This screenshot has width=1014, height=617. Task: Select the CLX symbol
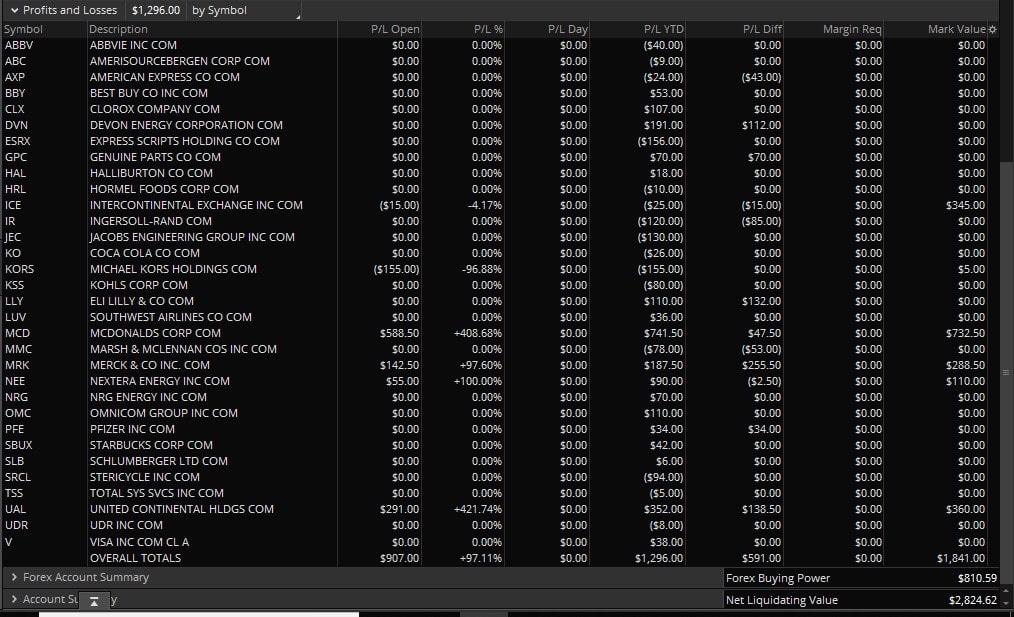(14, 109)
